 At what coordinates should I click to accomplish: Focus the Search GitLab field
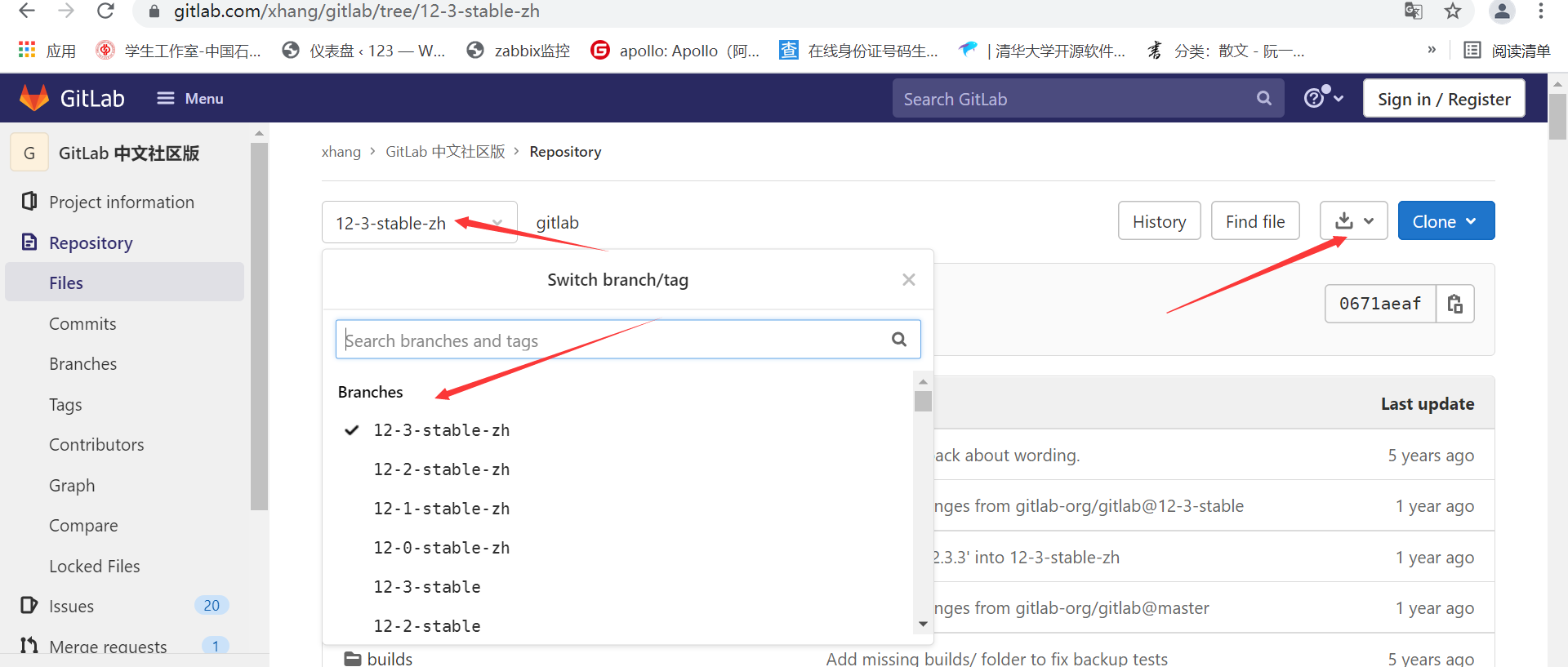(x=1088, y=99)
